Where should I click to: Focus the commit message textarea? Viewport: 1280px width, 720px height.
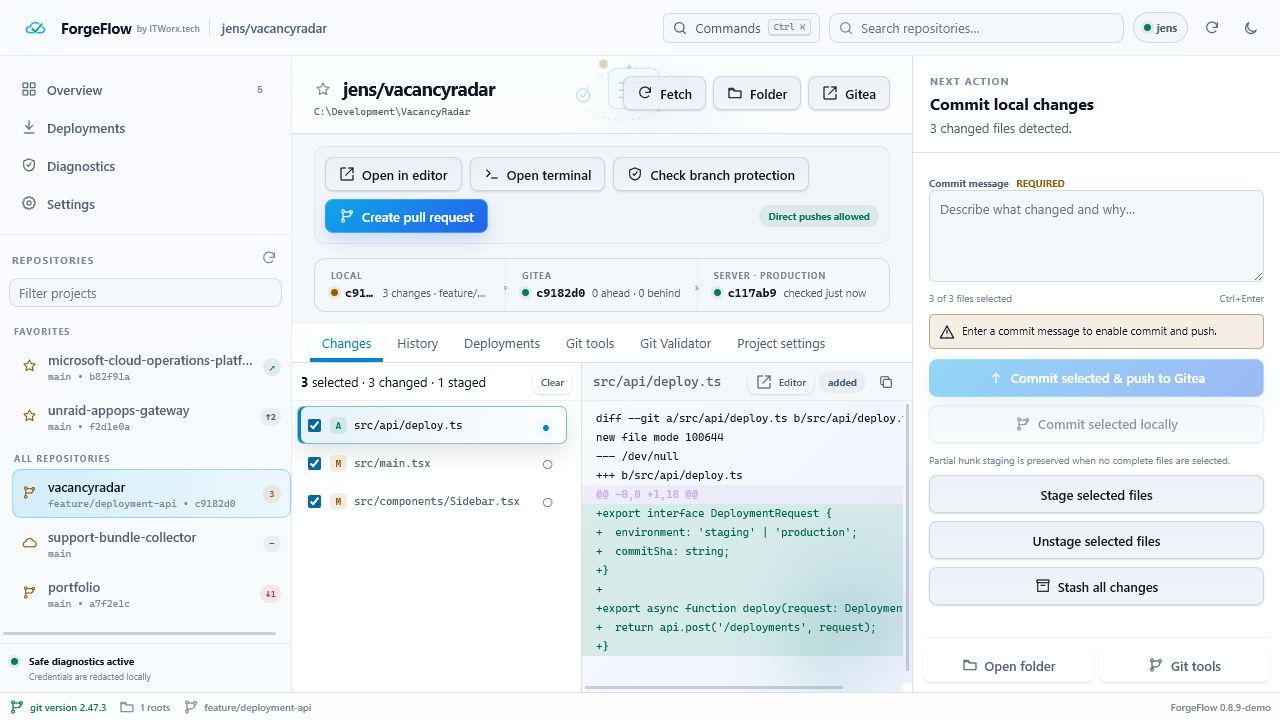click(x=1096, y=236)
